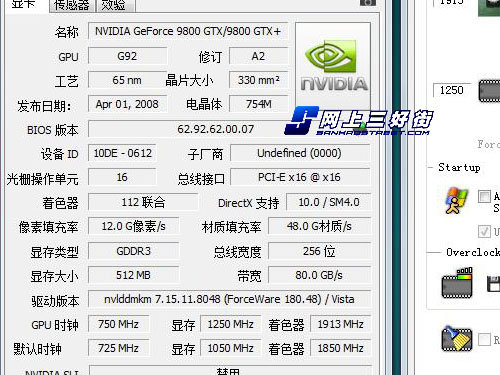Viewport: 500px width, 375px height.
Task: Click the floppy disk save icon
Action: (x=493, y=284)
